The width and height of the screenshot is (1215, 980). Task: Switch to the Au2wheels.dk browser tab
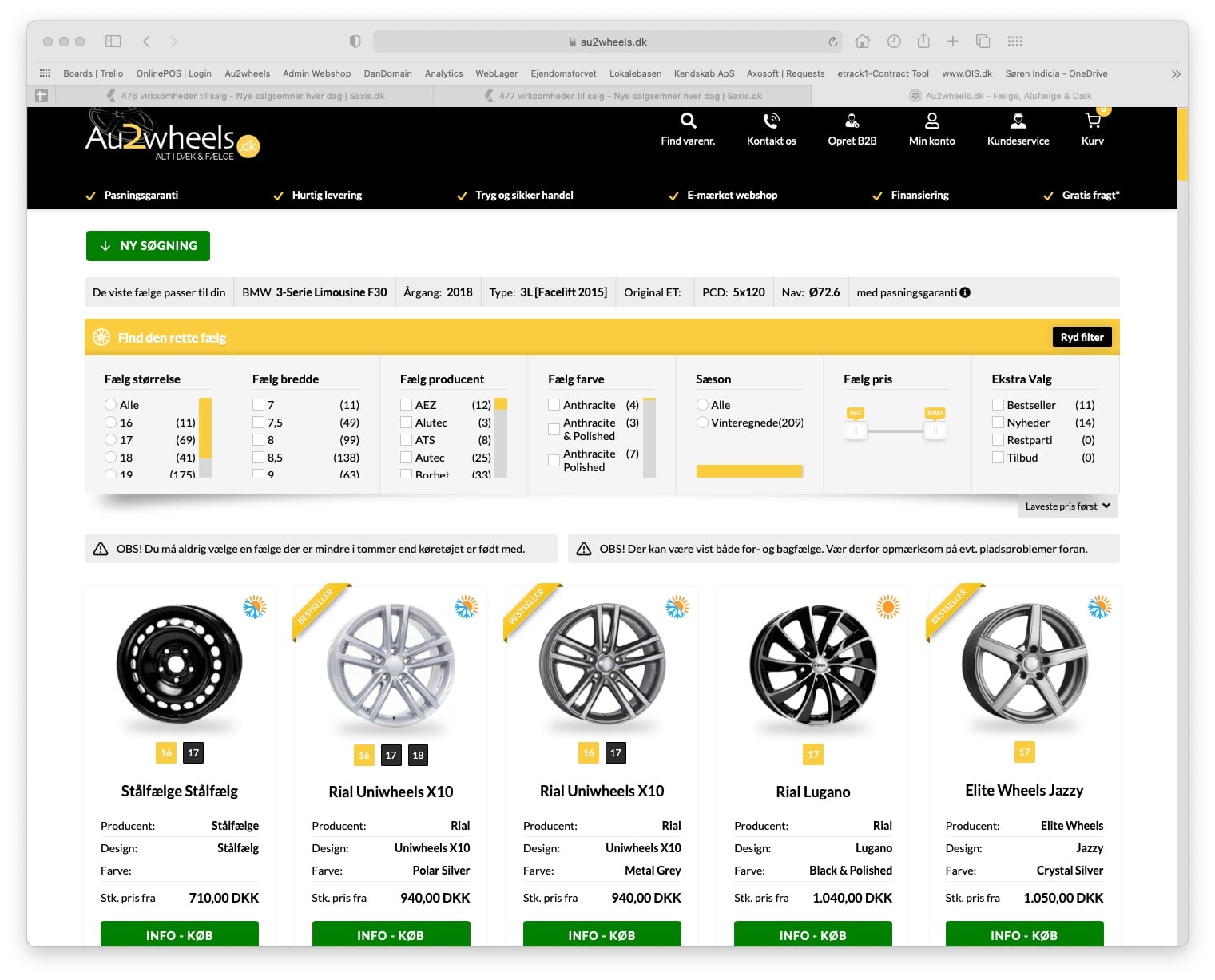(1000, 96)
